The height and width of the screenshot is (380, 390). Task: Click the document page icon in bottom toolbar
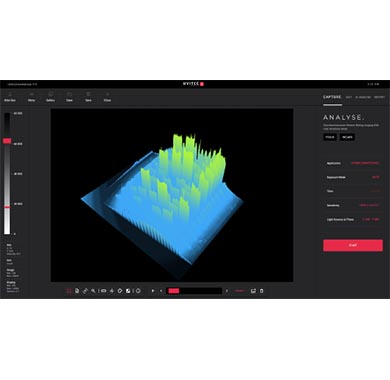click(x=77, y=291)
